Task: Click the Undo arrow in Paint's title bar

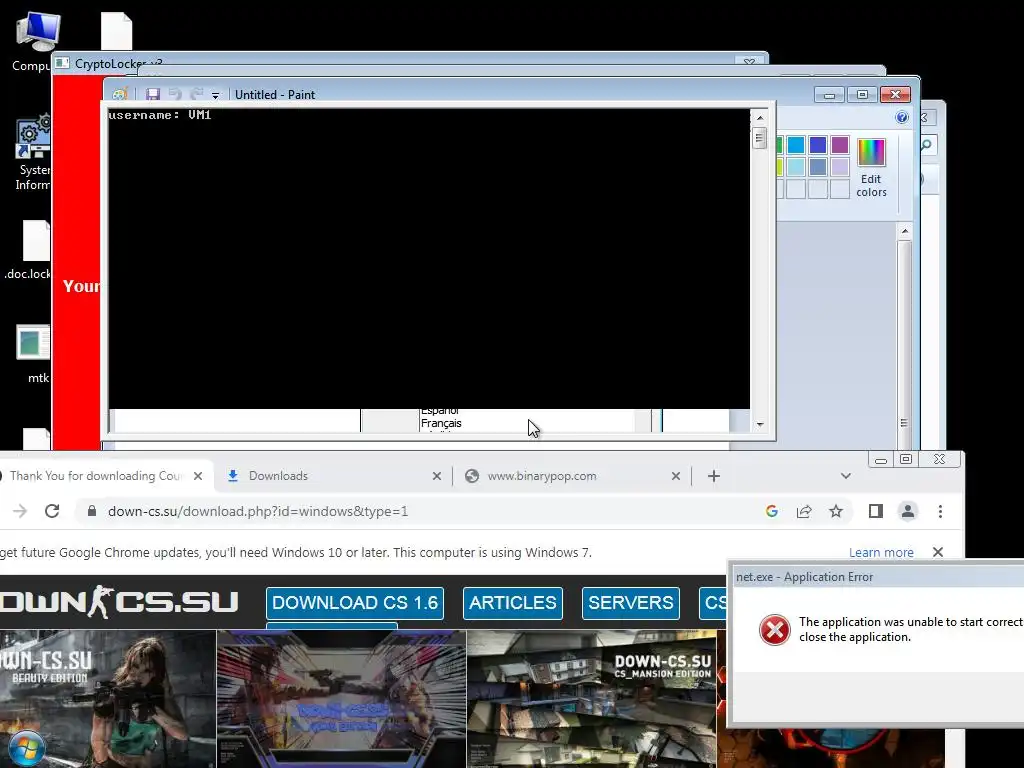Action: (175, 94)
